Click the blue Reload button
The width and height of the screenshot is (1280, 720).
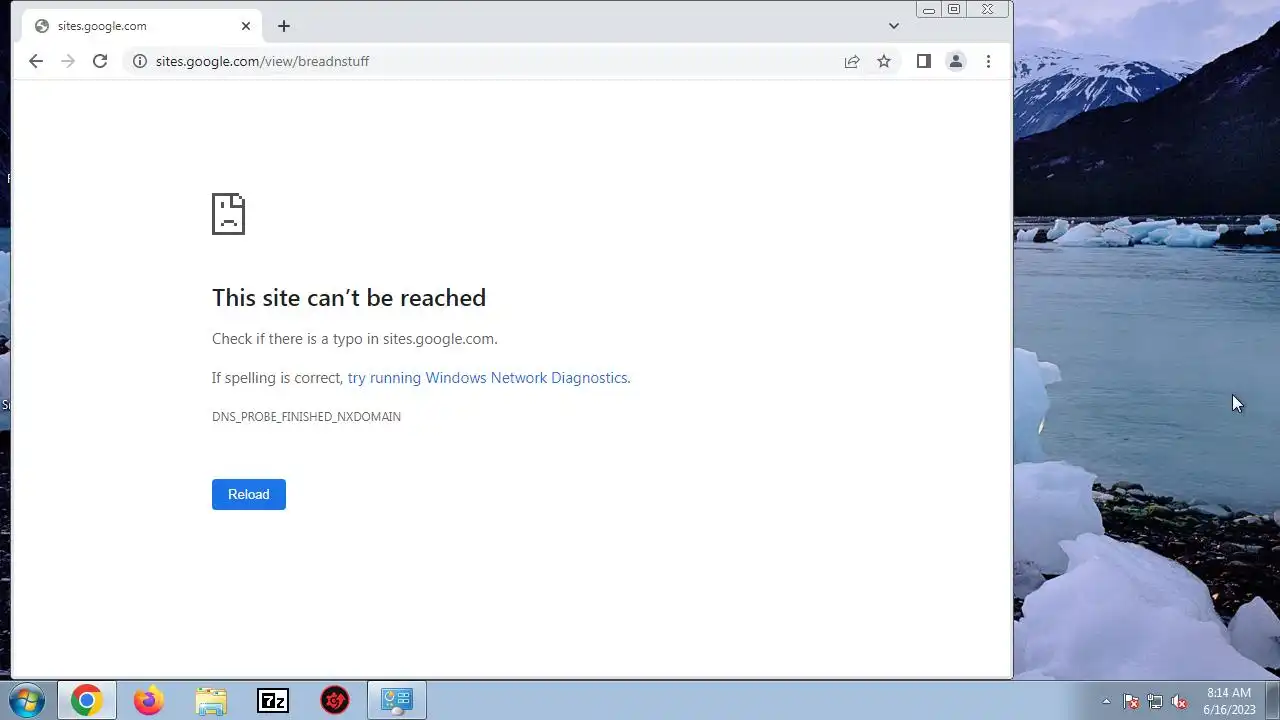pos(249,494)
